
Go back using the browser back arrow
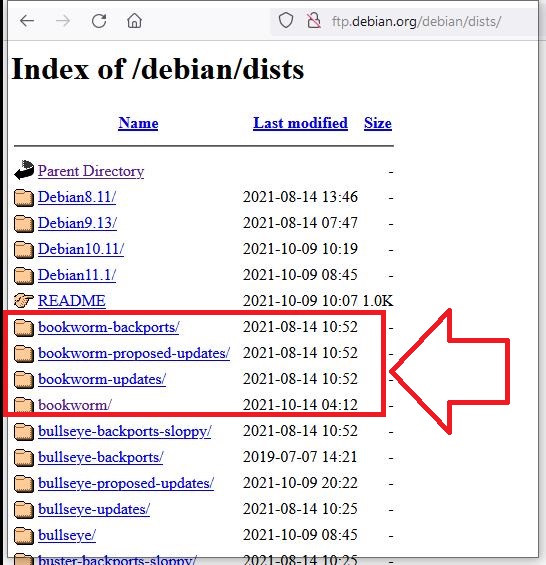coord(27,21)
